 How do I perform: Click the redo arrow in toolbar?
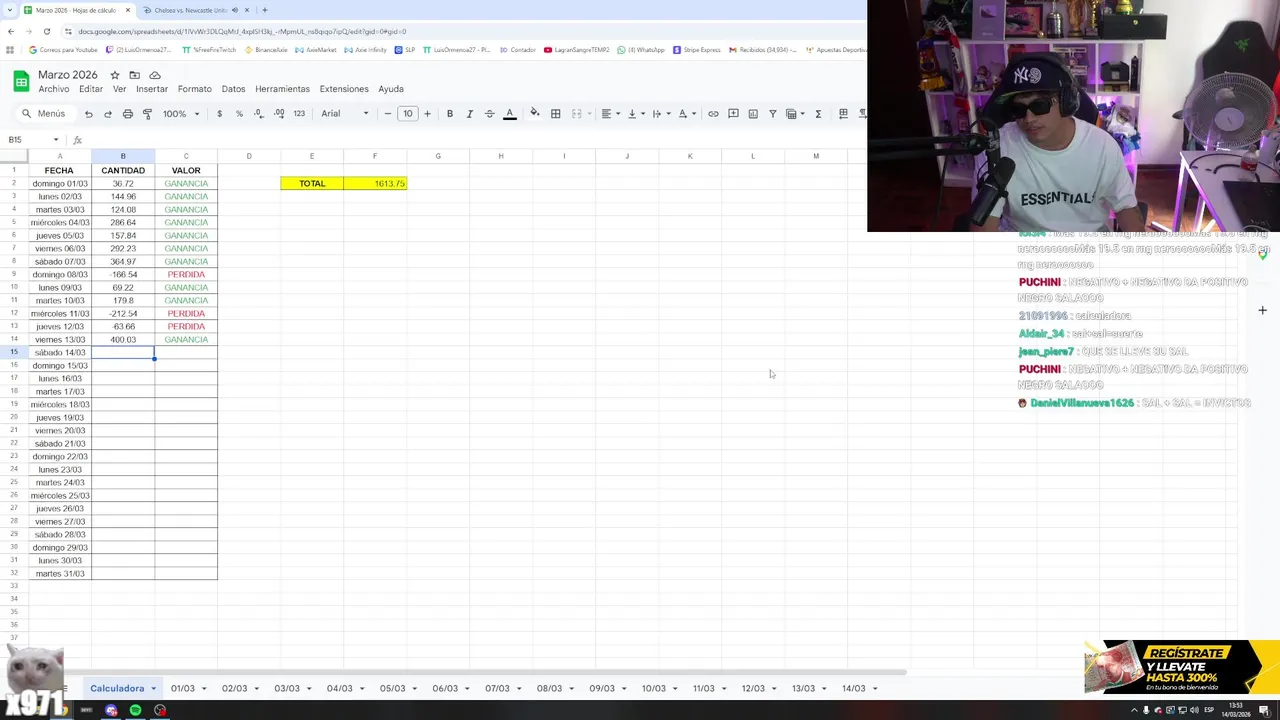pos(108,114)
